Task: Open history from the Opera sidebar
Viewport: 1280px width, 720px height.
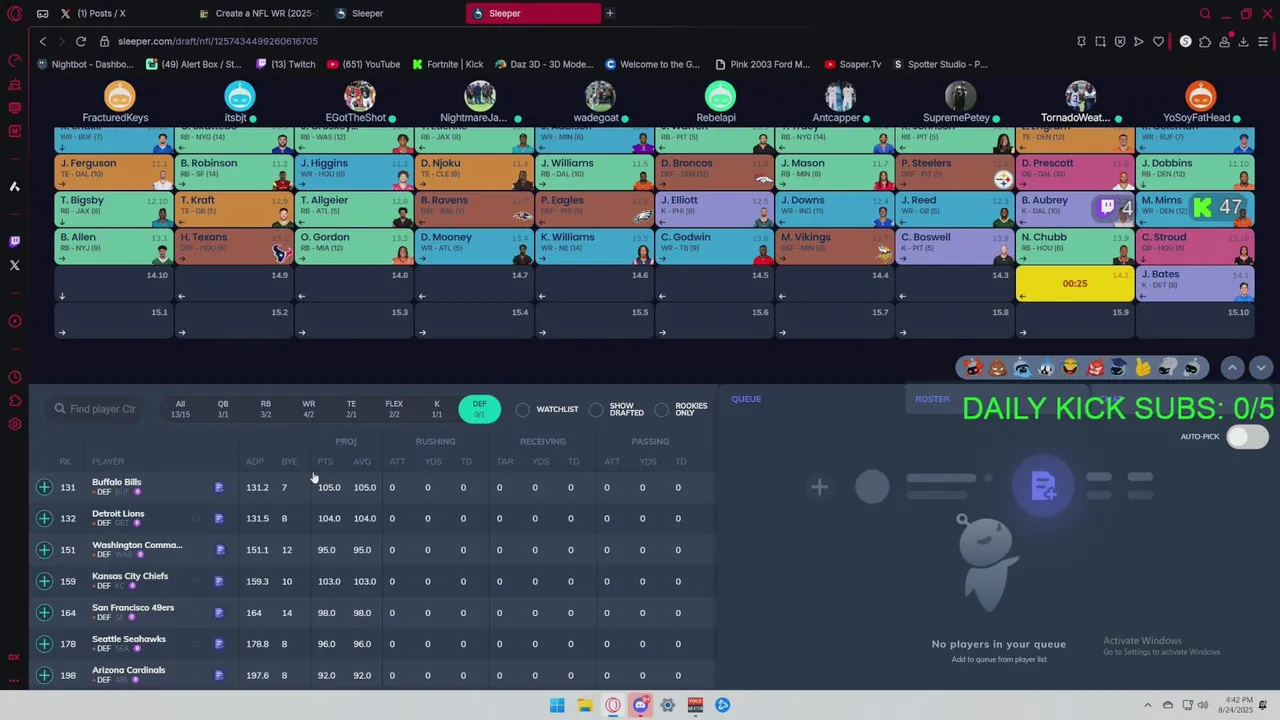Action: (x=14, y=377)
